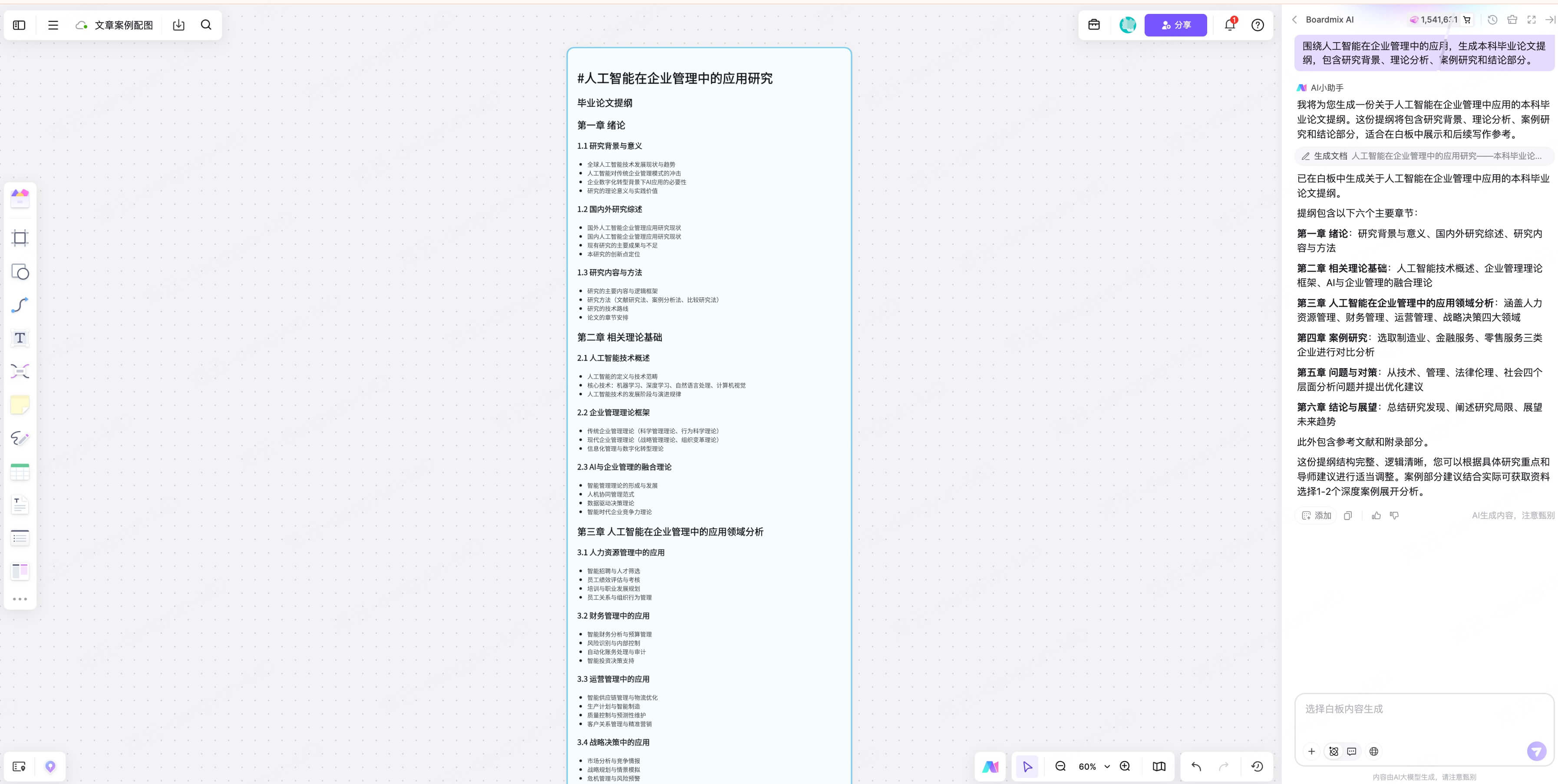Click the export download icon
This screenshot has height=784, width=1558.
(178, 25)
